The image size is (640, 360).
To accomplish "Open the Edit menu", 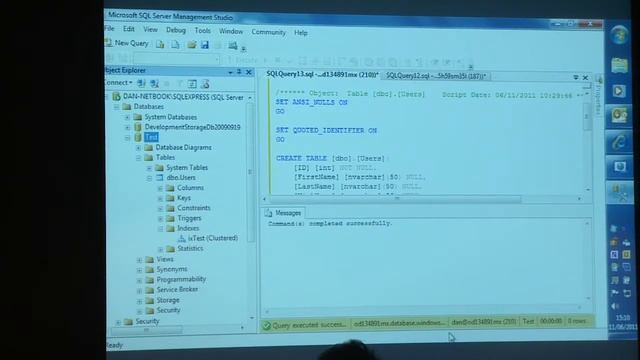I will pos(129,29).
